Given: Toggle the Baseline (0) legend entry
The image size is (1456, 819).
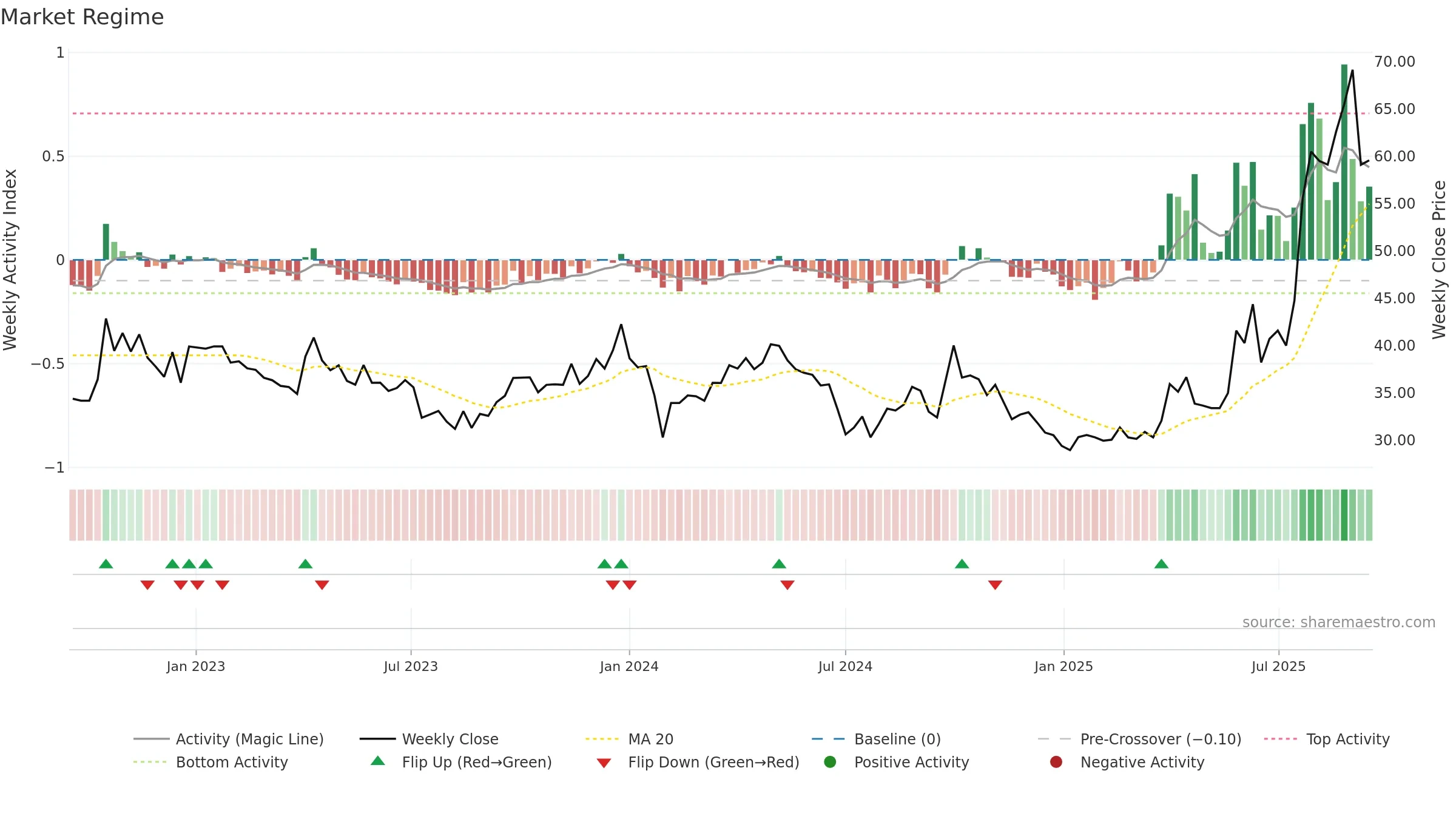Looking at the screenshot, I should (876, 739).
